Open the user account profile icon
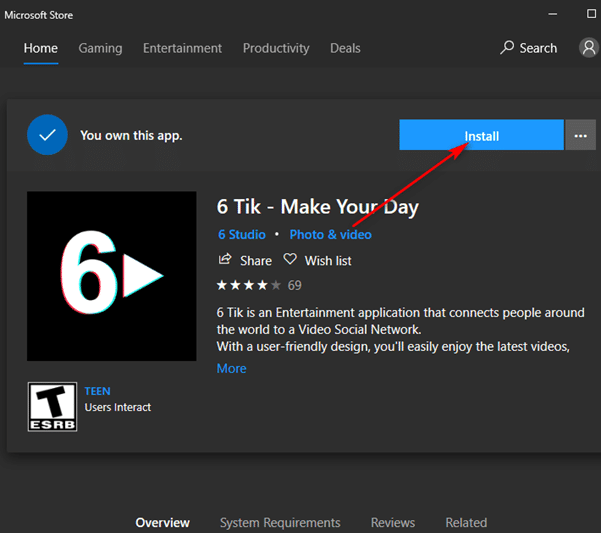 pyautogui.click(x=589, y=48)
